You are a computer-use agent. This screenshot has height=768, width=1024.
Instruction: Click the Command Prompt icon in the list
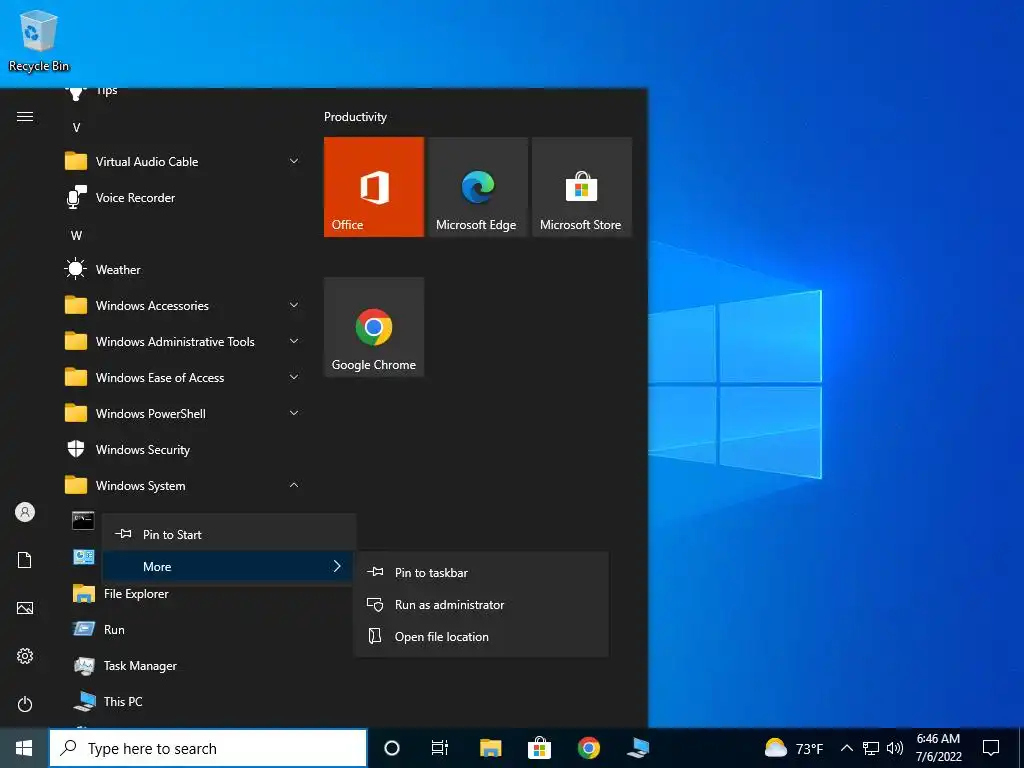[x=83, y=520]
